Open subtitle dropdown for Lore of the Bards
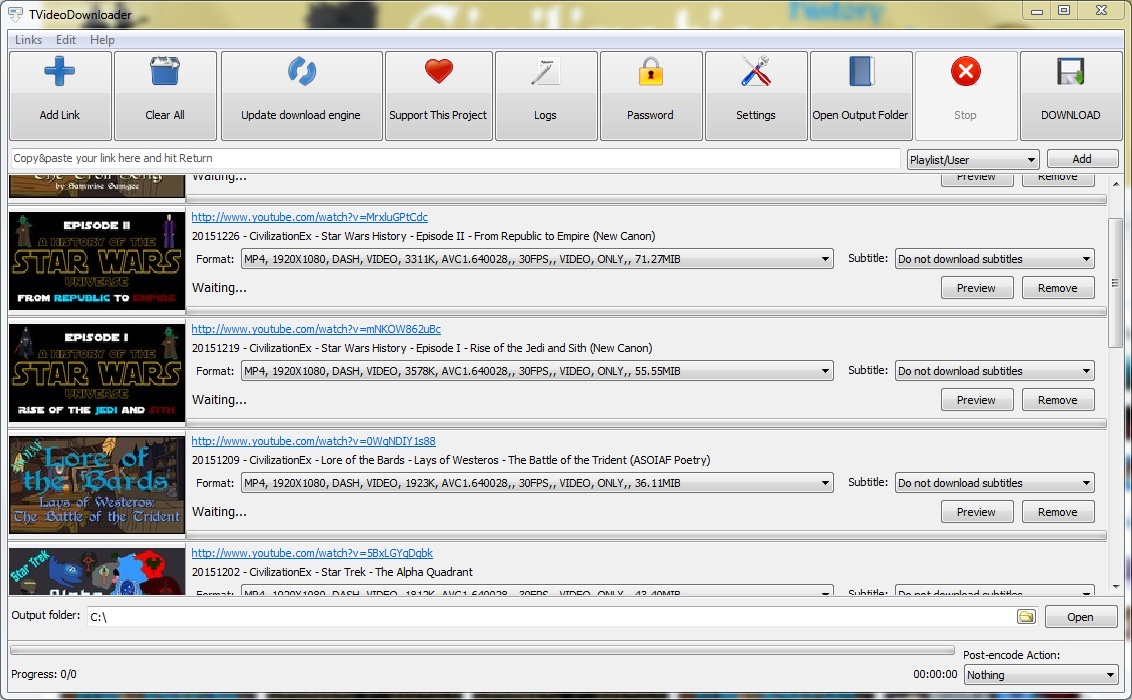The width and height of the screenshot is (1132, 700). tap(994, 483)
